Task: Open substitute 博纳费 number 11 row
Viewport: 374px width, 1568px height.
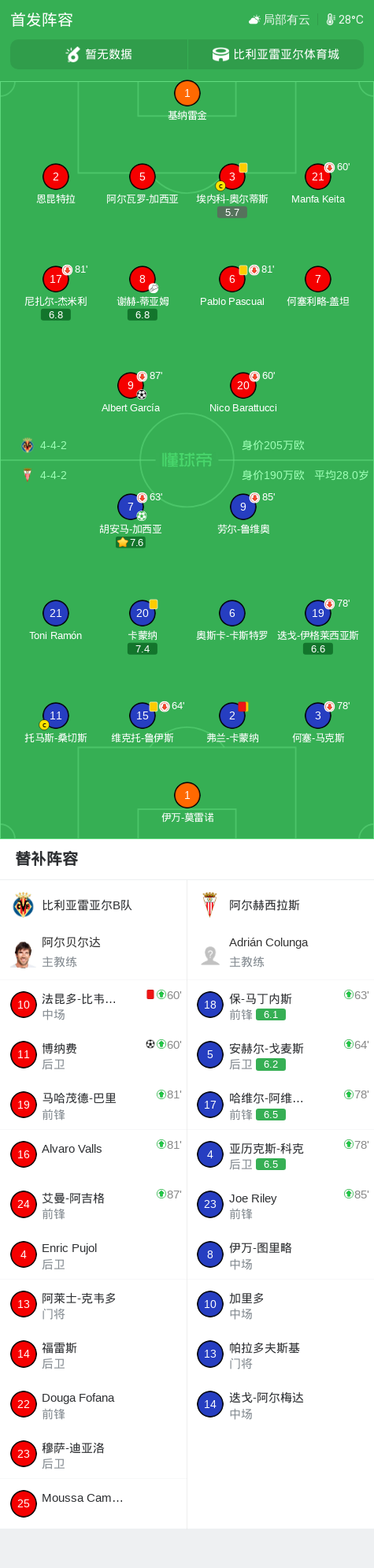Action: pos(94,1054)
